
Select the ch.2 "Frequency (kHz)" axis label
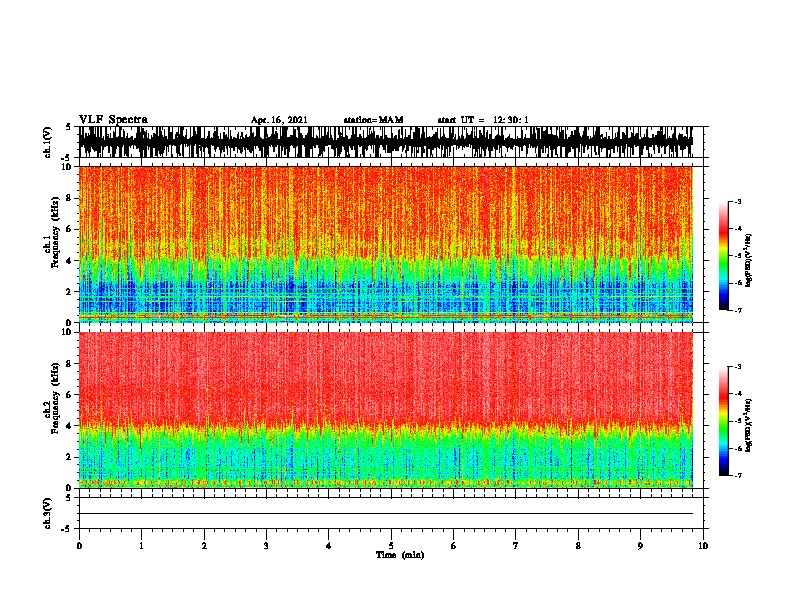(x=55, y=398)
